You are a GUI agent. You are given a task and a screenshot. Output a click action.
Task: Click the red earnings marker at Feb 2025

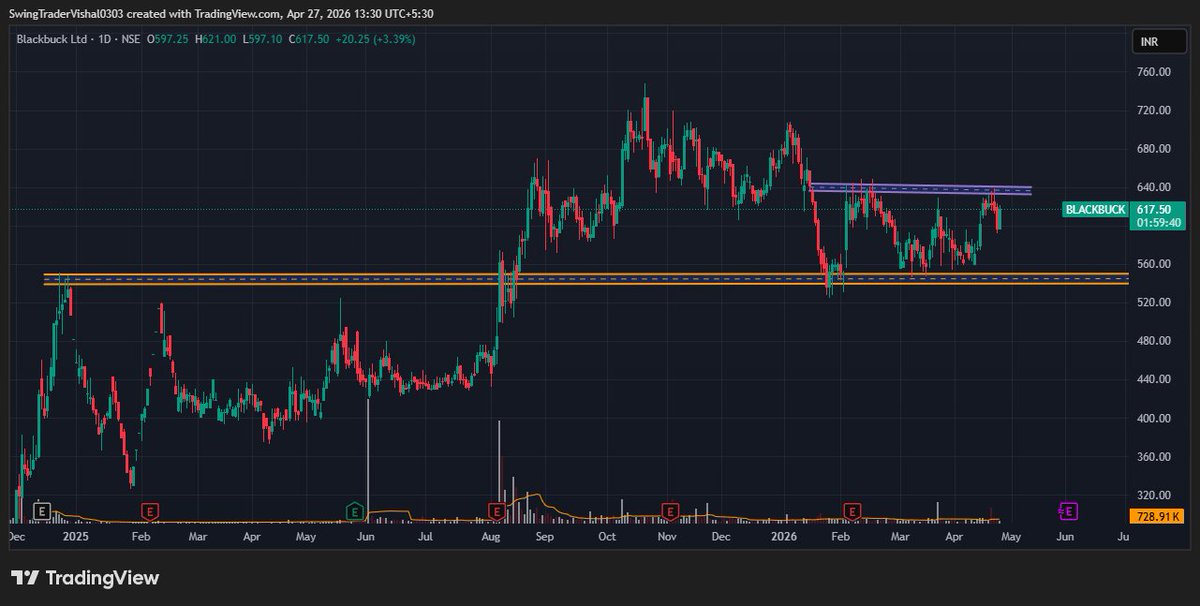150,510
